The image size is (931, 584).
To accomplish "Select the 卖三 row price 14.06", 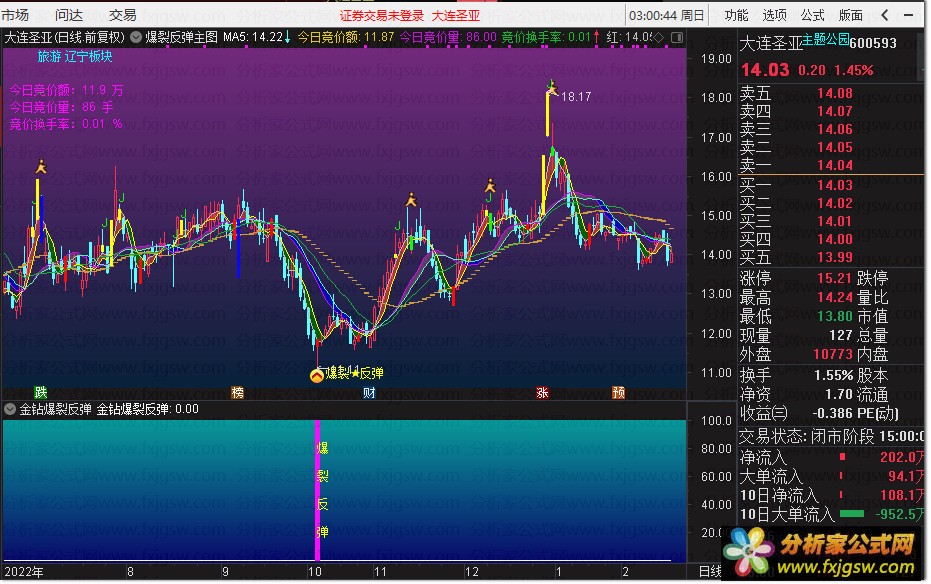I will click(834, 129).
